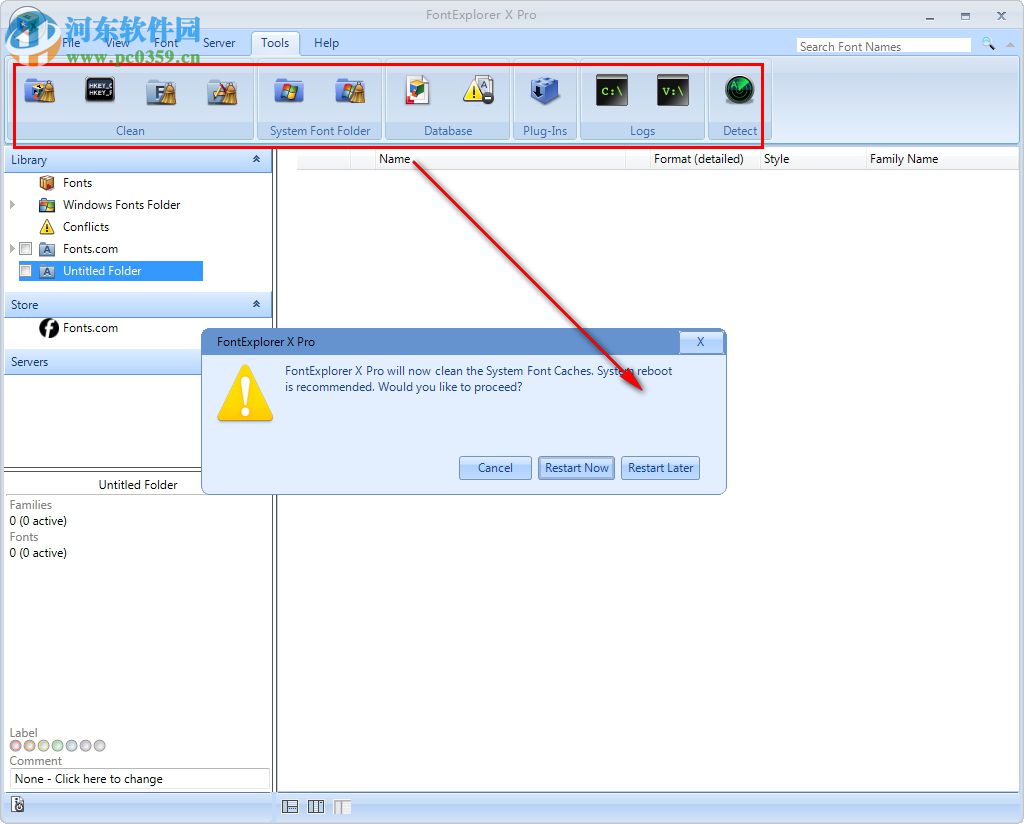This screenshot has height=824, width=1024.
Task: Click the yellow warning icon beside Conflicts
Action: (x=47, y=227)
